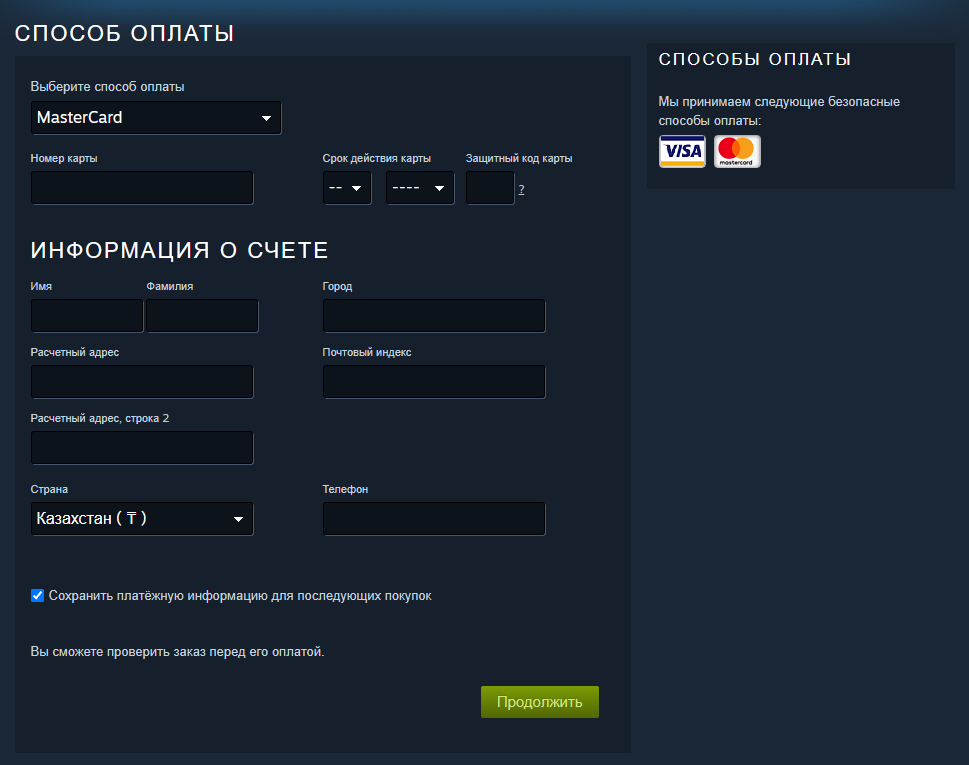
Task: Select Расчетный адрес строка 2 field
Action: click(142, 448)
